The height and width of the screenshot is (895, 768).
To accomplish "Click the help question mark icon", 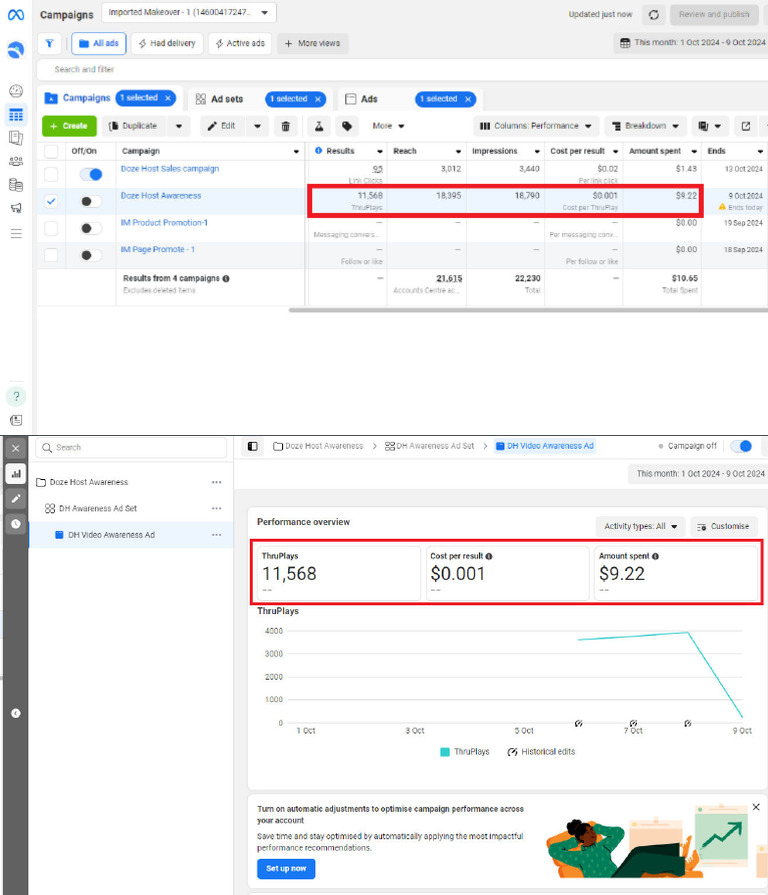I will coord(15,396).
